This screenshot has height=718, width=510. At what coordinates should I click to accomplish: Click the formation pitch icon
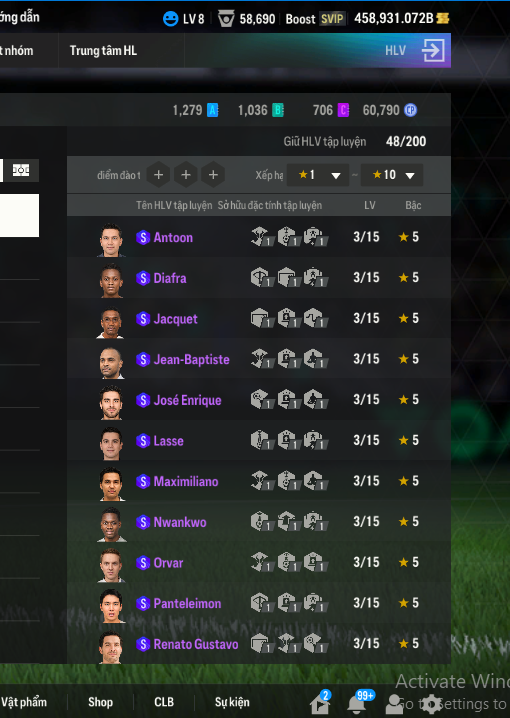(21, 170)
